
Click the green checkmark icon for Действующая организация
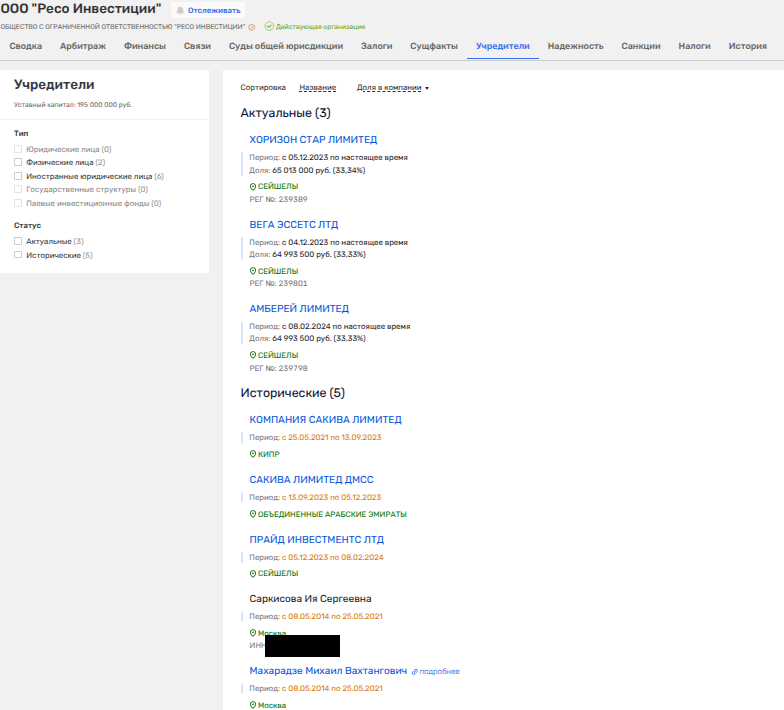[x=269, y=27]
